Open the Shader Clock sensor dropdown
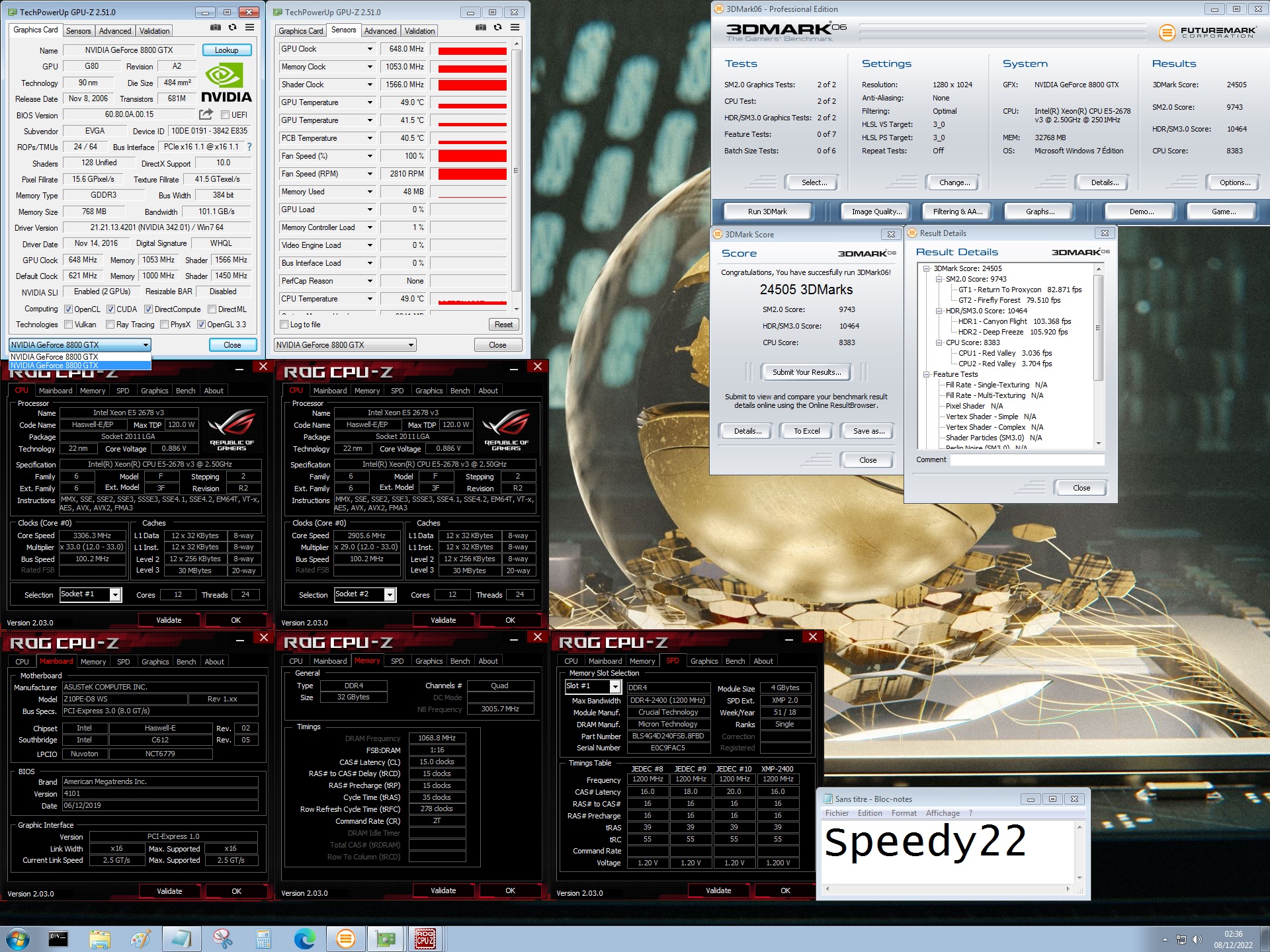The height and width of the screenshot is (952, 1270). pos(369,85)
